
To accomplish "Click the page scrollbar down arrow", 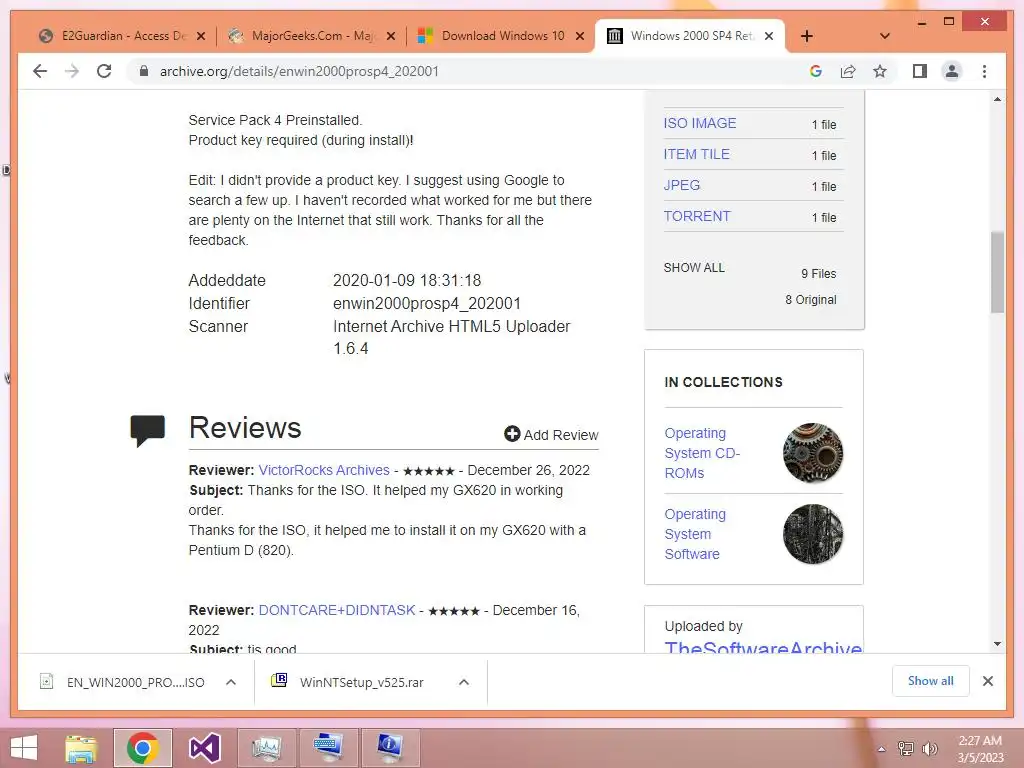I will click(x=997, y=644).
